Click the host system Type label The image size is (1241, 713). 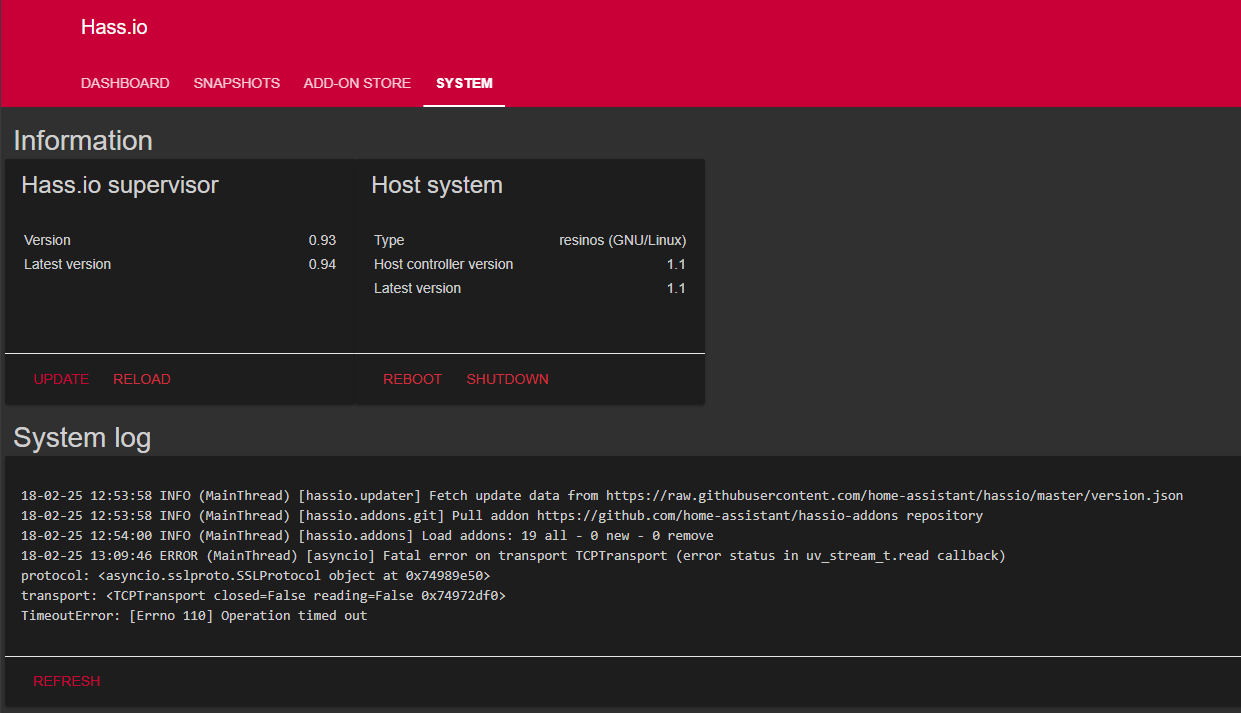click(x=389, y=240)
